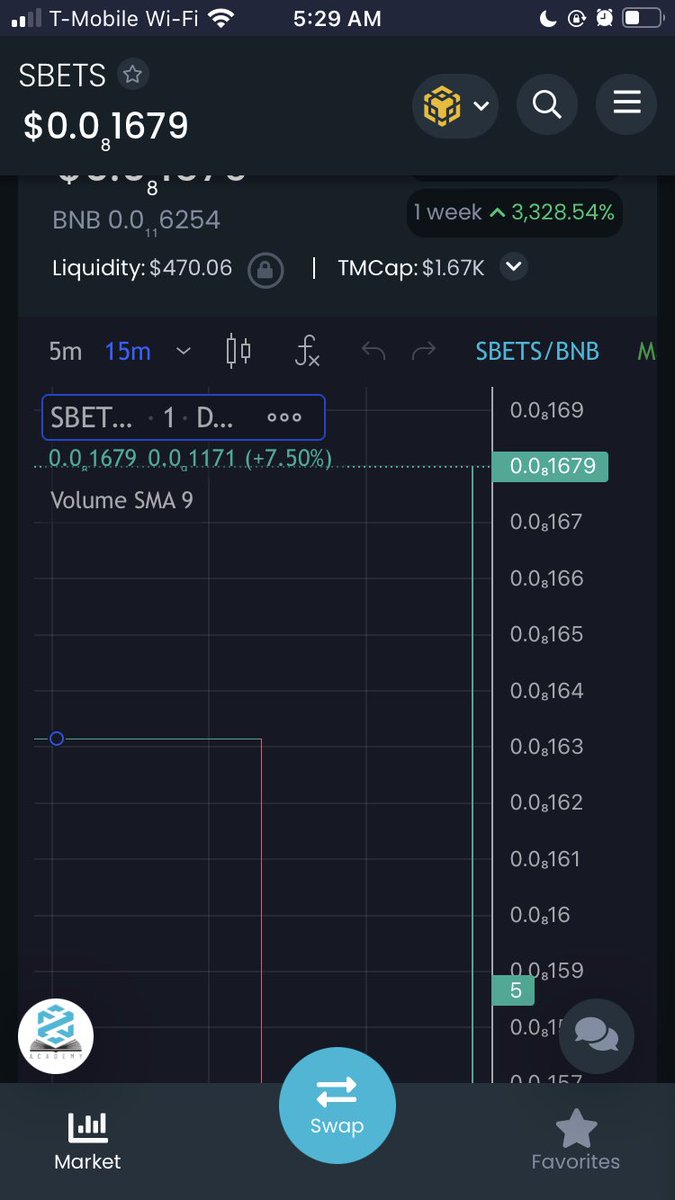The image size is (675, 1200).
Task: Click the 0.0₈169 price axis label
Action: point(546,410)
